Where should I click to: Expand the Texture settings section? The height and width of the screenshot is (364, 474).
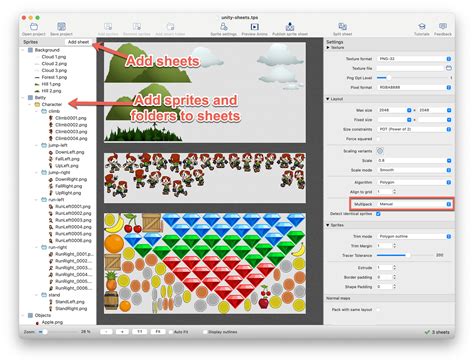[x=328, y=48]
